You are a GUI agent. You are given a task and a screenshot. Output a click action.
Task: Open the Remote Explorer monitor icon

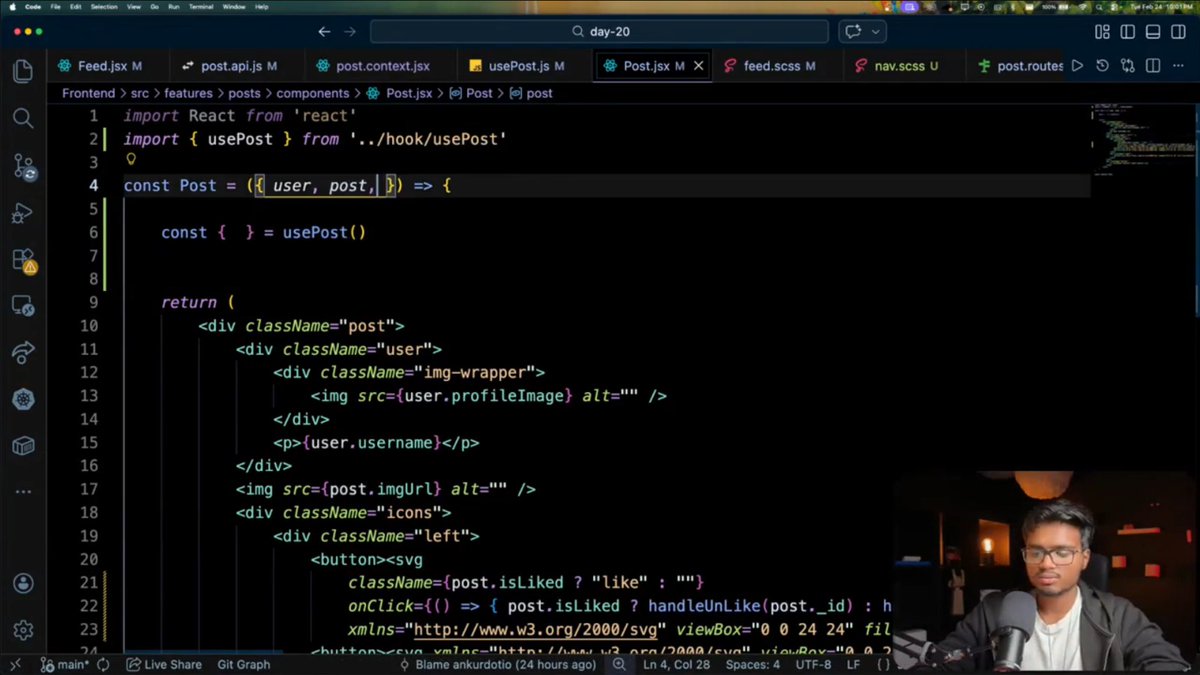(x=23, y=306)
